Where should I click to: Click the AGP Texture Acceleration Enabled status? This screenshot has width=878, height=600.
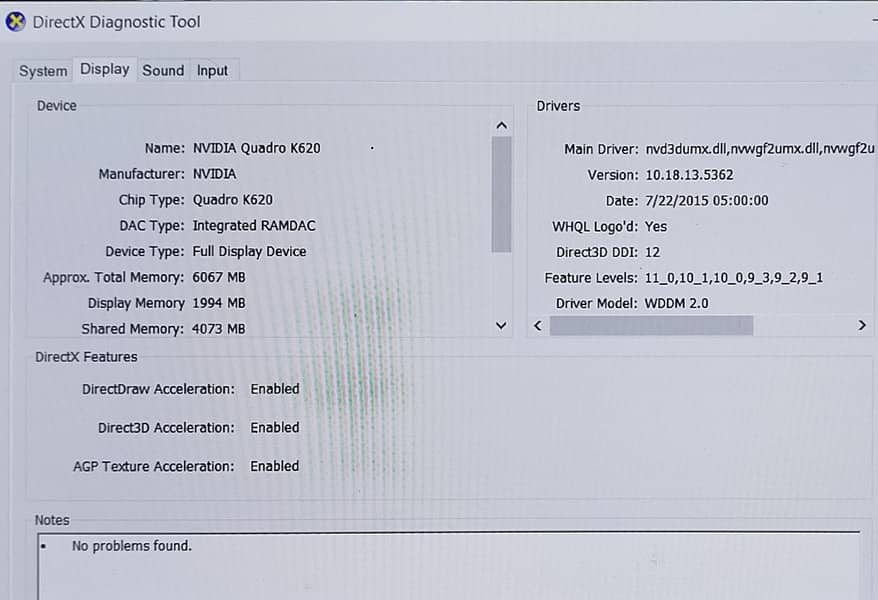click(x=274, y=466)
